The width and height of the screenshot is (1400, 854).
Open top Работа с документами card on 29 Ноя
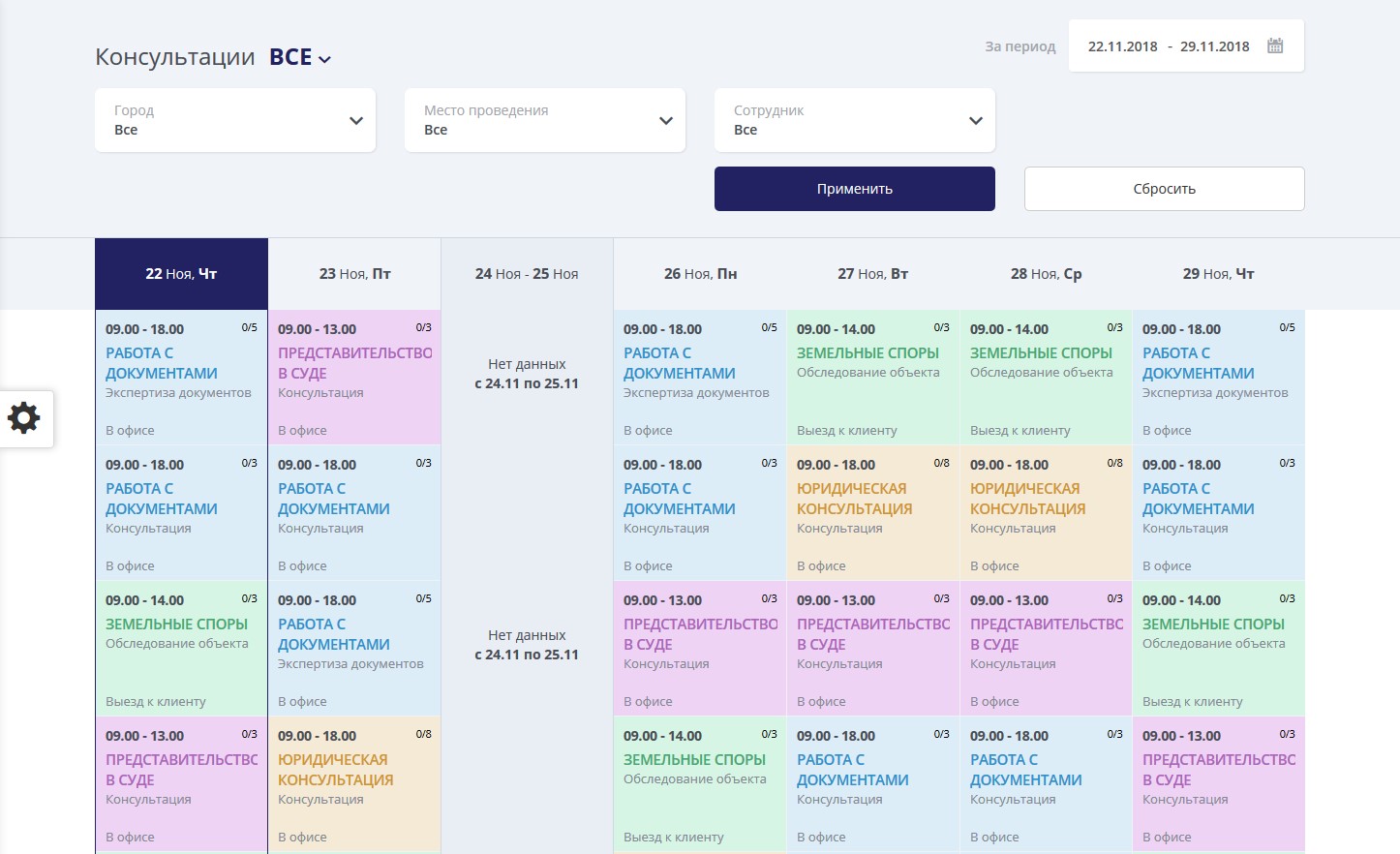coord(1218,378)
